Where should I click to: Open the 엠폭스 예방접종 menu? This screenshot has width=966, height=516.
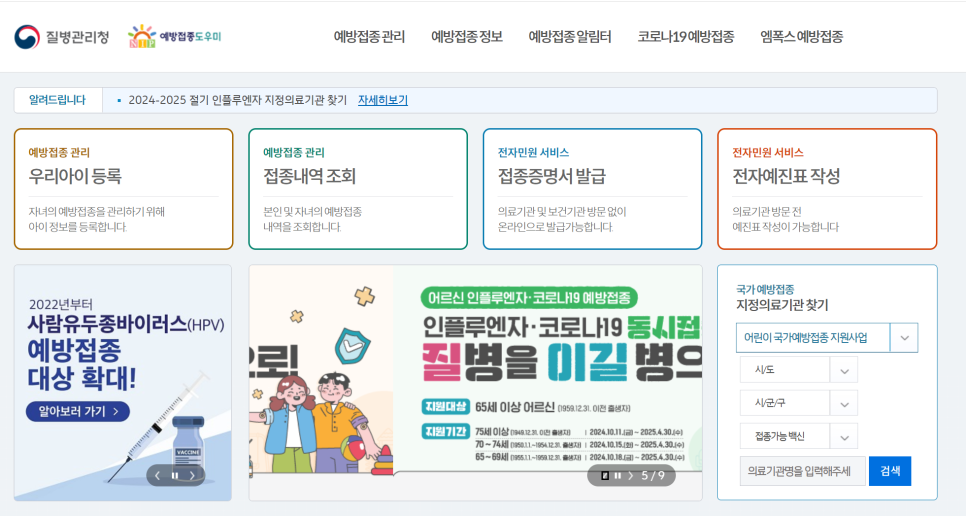tap(802, 37)
